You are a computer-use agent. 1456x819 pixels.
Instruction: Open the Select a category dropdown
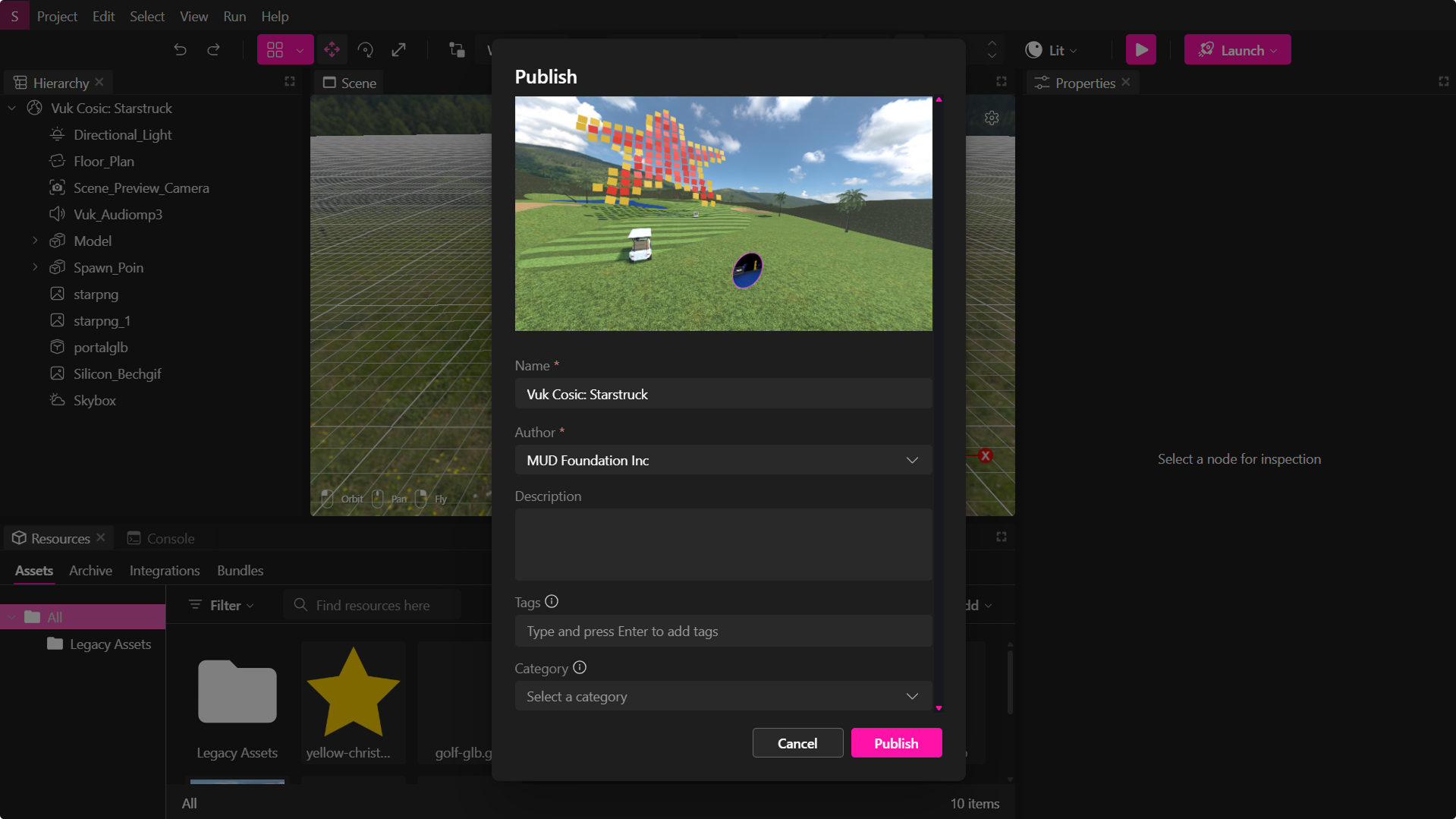tap(722, 697)
